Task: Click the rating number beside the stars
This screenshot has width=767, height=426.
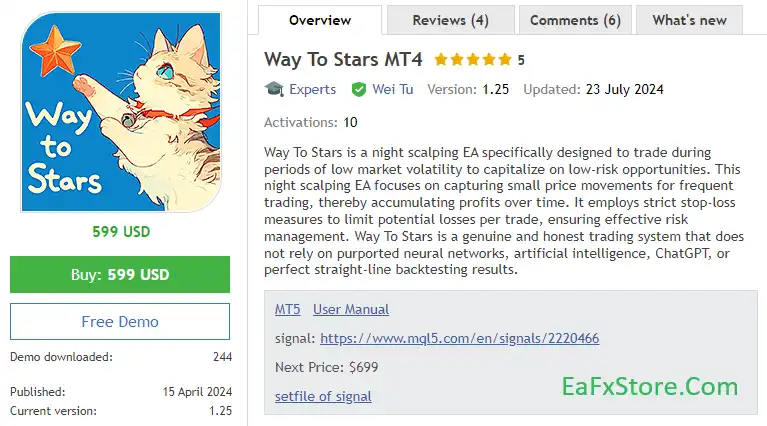Action: coord(521,60)
